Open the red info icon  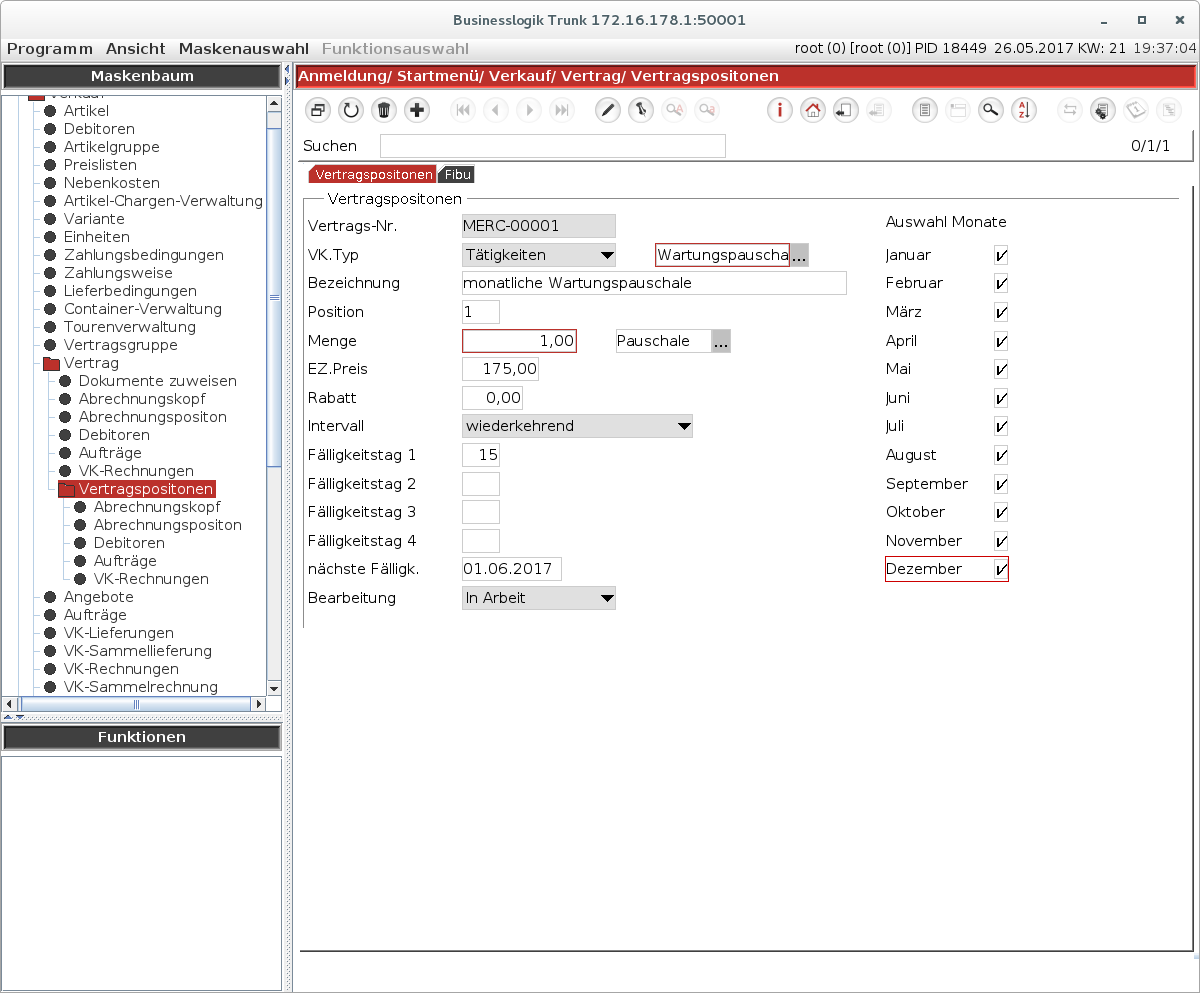[x=780, y=111]
